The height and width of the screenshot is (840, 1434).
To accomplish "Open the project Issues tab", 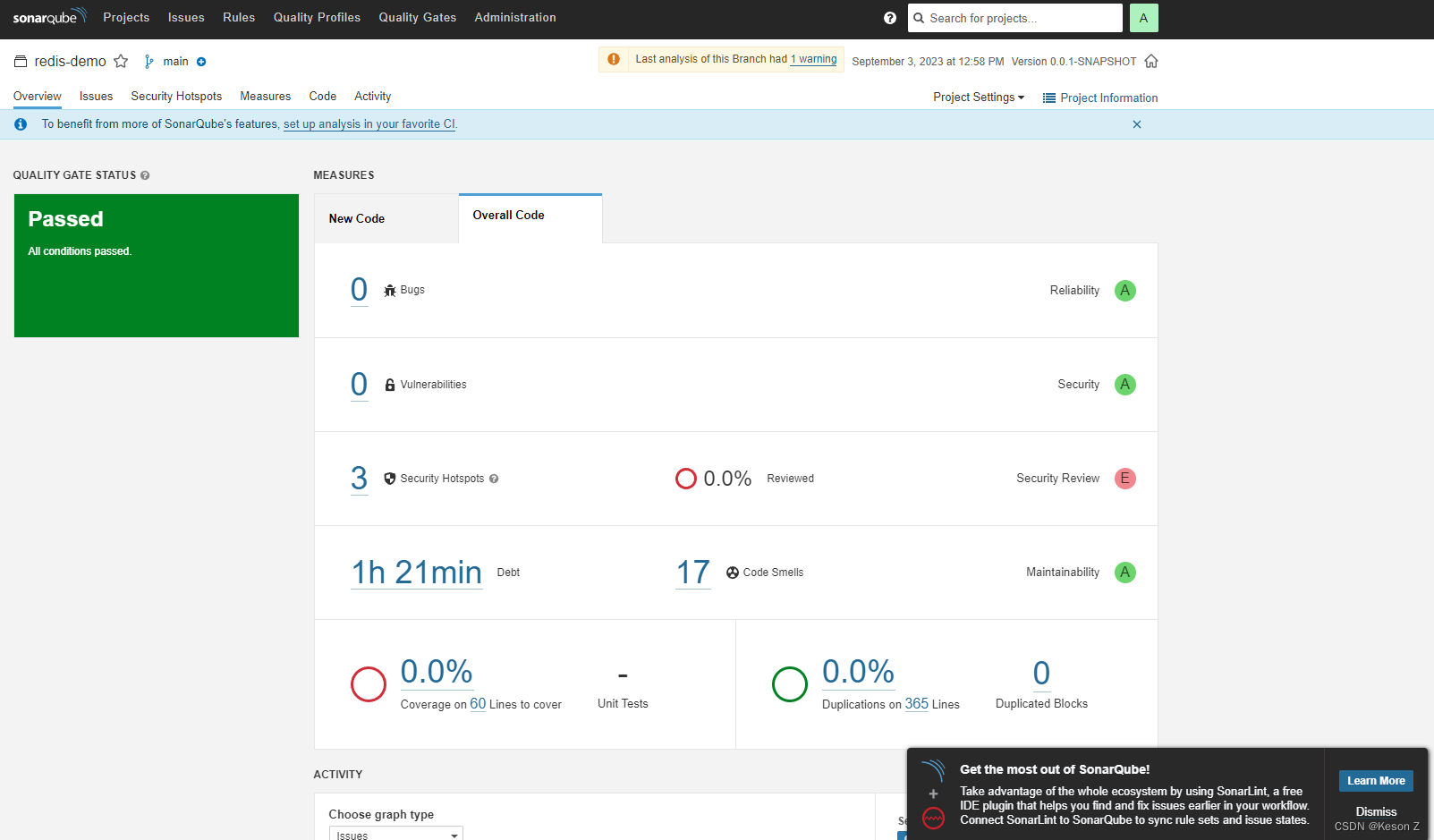I will coord(96,97).
